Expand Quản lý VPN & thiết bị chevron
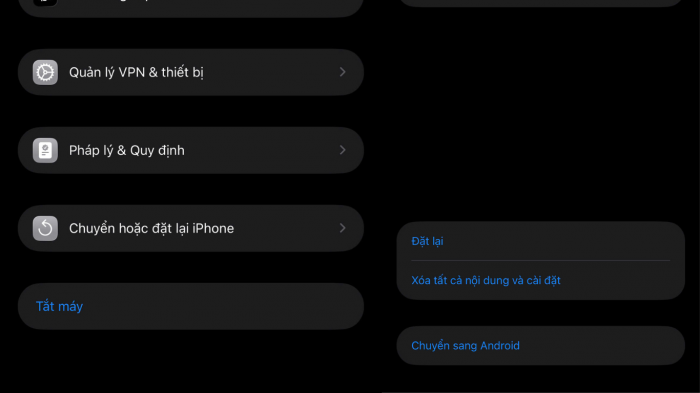This screenshot has width=700, height=393. tap(342, 72)
